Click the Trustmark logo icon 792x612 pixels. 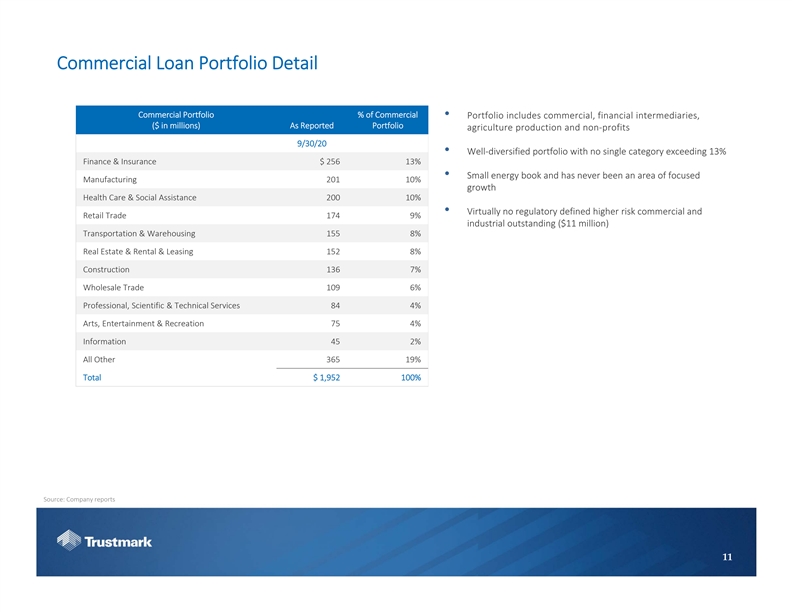click(x=68, y=541)
